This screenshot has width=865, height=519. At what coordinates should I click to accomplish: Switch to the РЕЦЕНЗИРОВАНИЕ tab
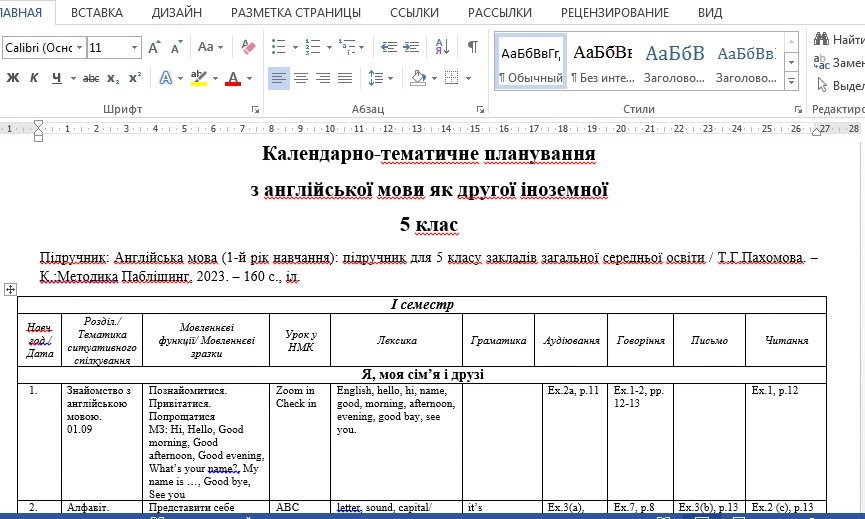click(x=614, y=12)
